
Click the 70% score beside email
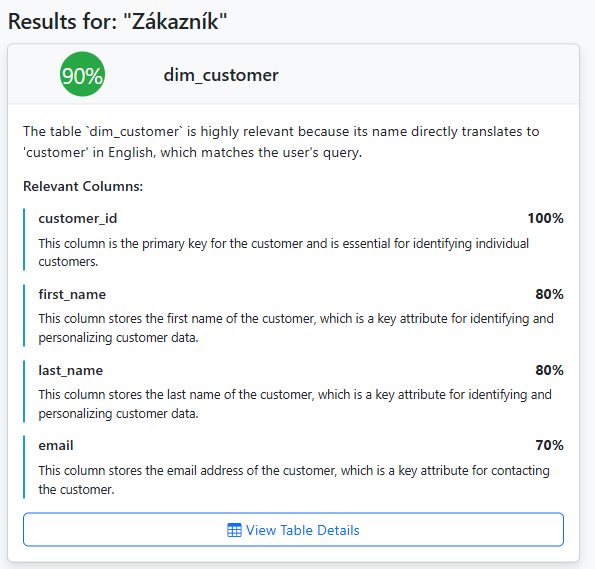click(549, 445)
